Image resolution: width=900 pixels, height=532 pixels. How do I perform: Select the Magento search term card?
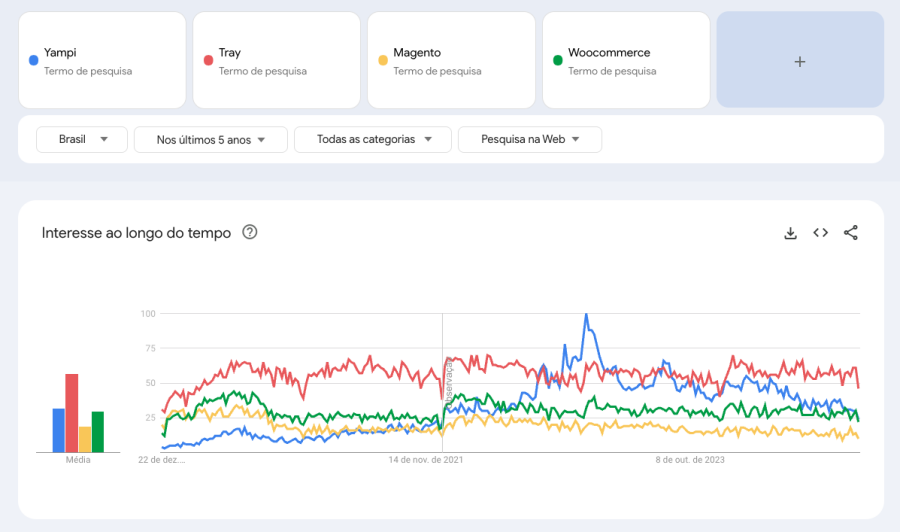[x=451, y=60]
